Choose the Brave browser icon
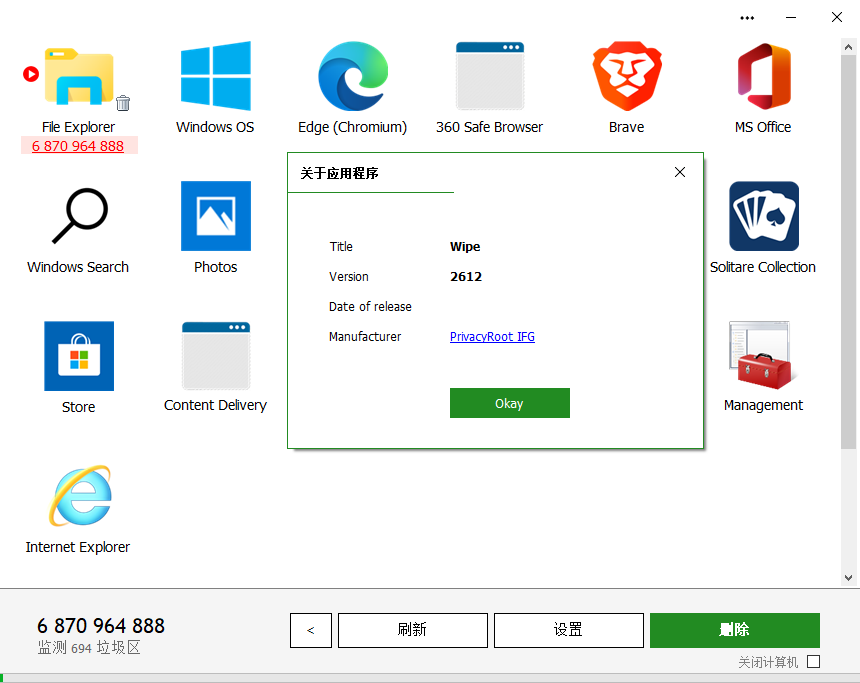The image size is (860, 683). [x=627, y=76]
